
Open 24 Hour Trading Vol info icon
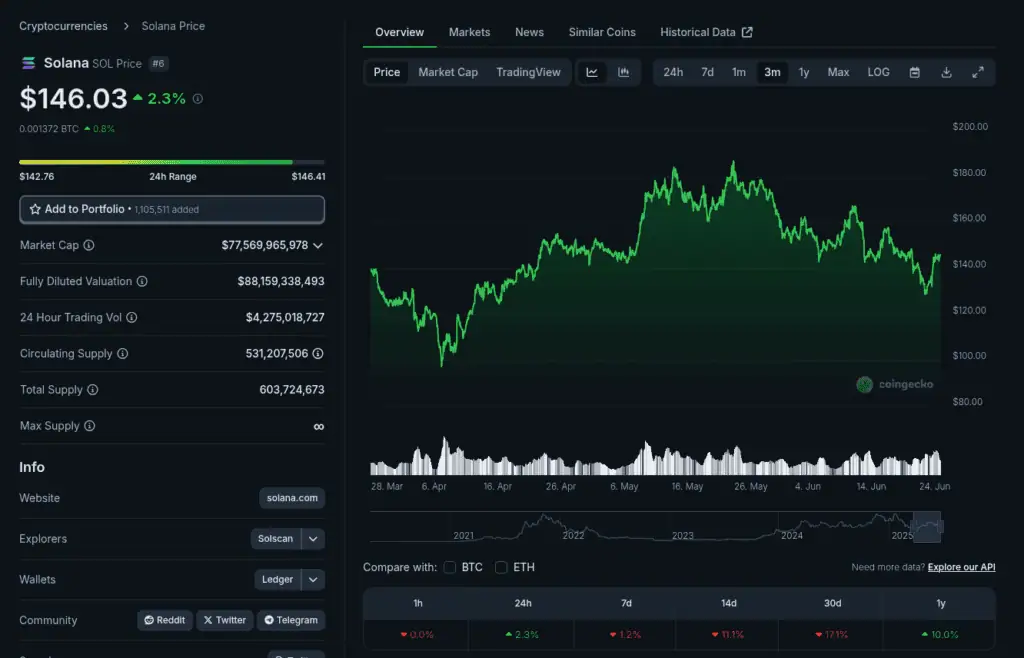(132, 317)
